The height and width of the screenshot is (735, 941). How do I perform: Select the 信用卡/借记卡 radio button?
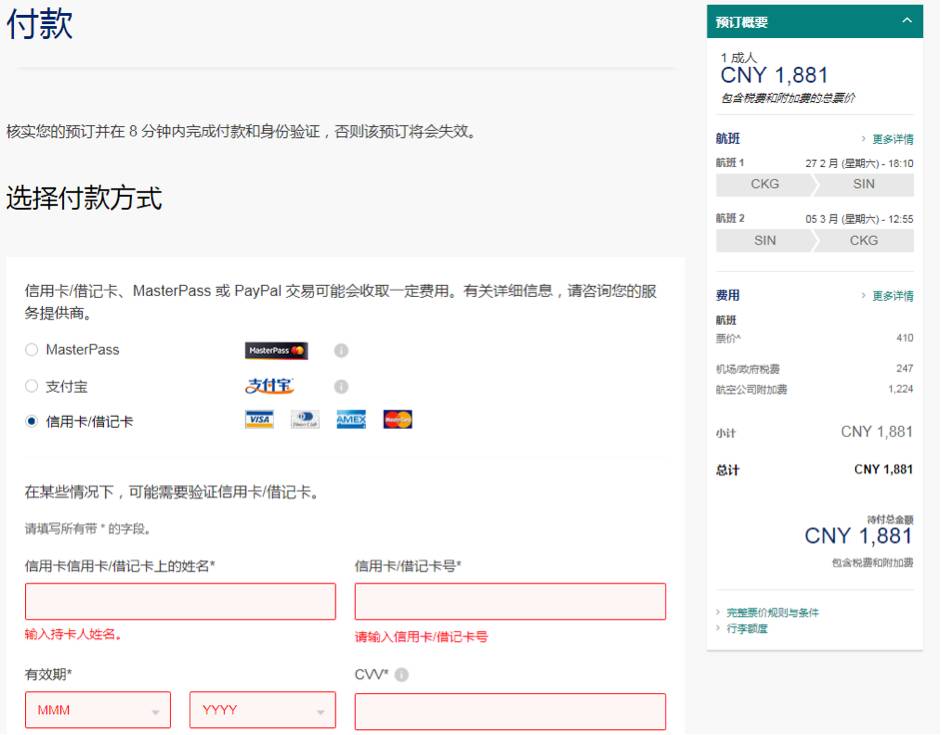click(x=32, y=421)
